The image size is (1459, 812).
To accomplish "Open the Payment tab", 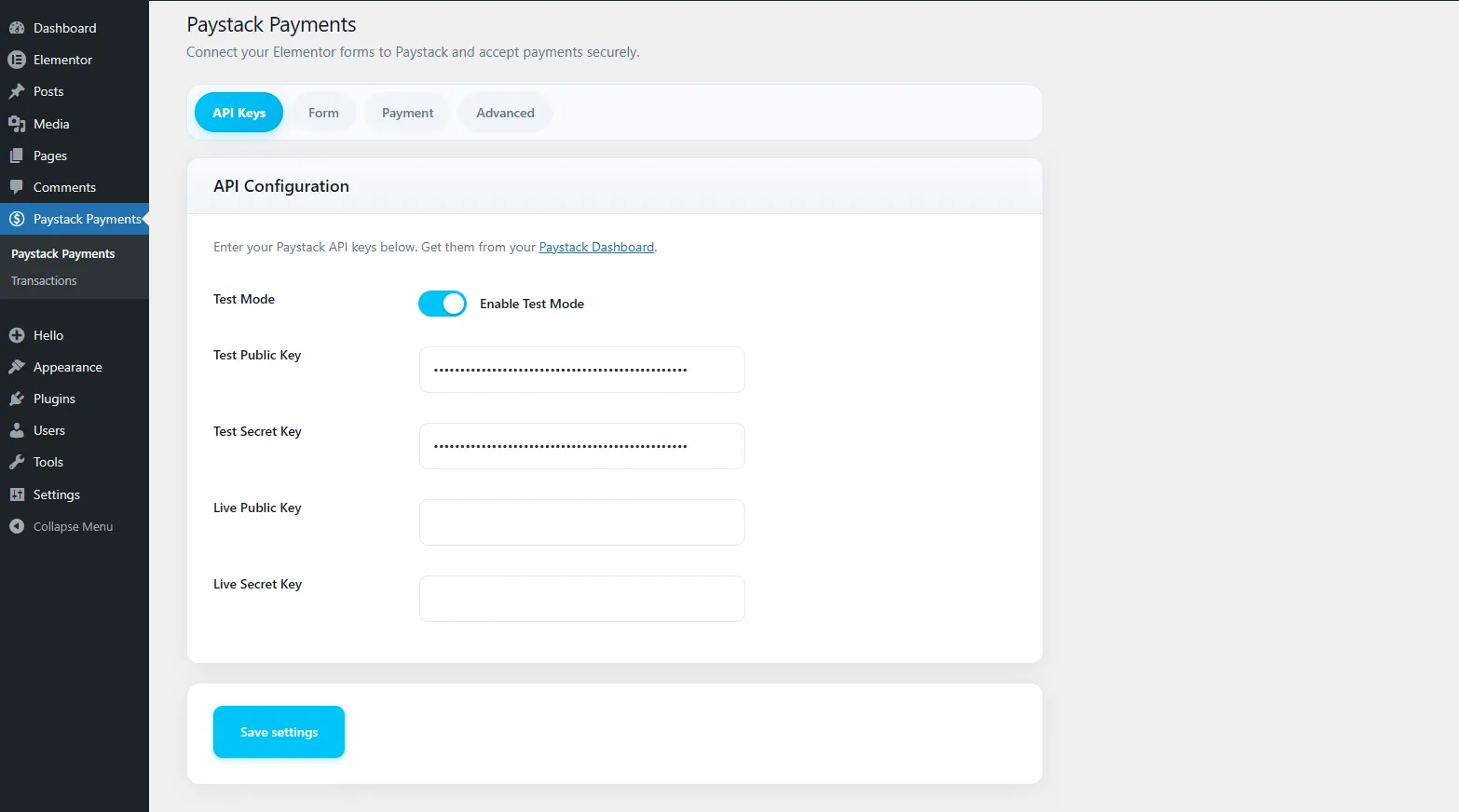I will click(x=407, y=113).
